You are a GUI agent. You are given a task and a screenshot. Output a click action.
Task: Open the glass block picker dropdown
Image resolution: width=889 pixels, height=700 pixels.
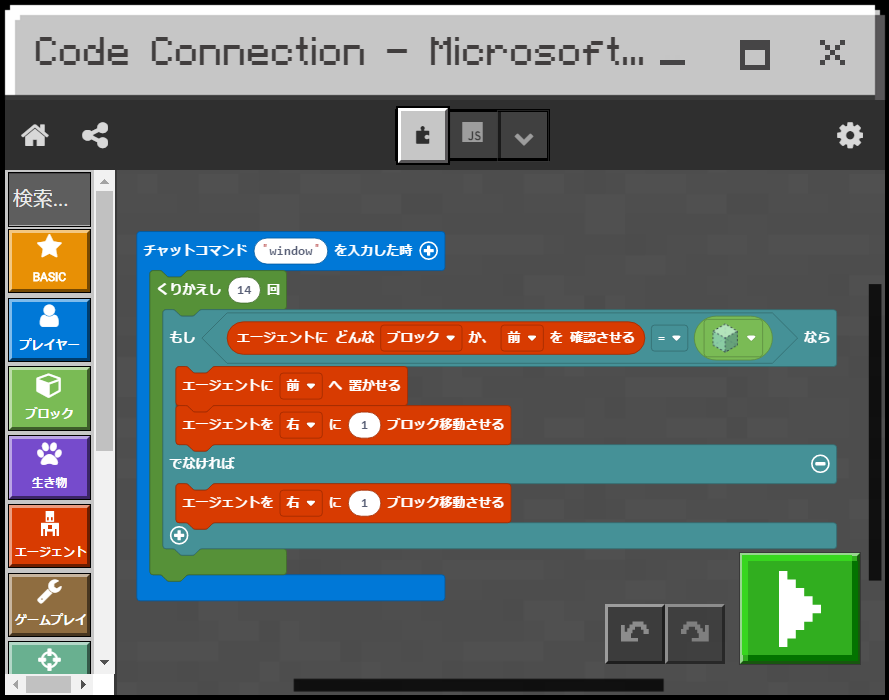coord(734,338)
